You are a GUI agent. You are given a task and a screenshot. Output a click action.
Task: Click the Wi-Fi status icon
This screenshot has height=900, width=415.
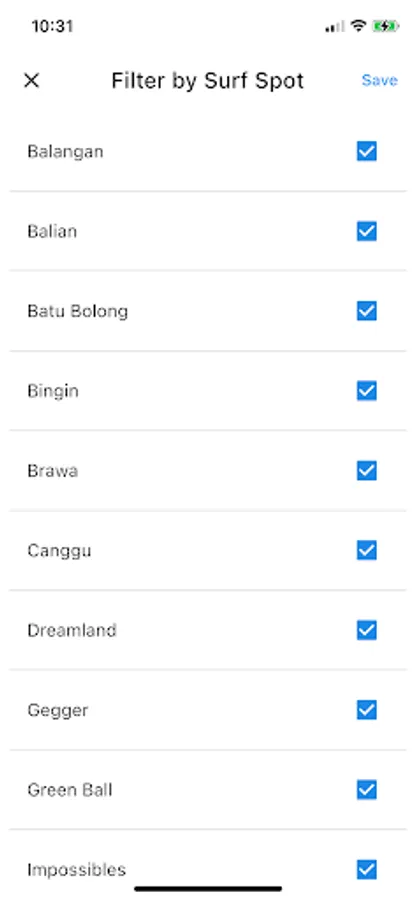pyautogui.click(x=359, y=26)
